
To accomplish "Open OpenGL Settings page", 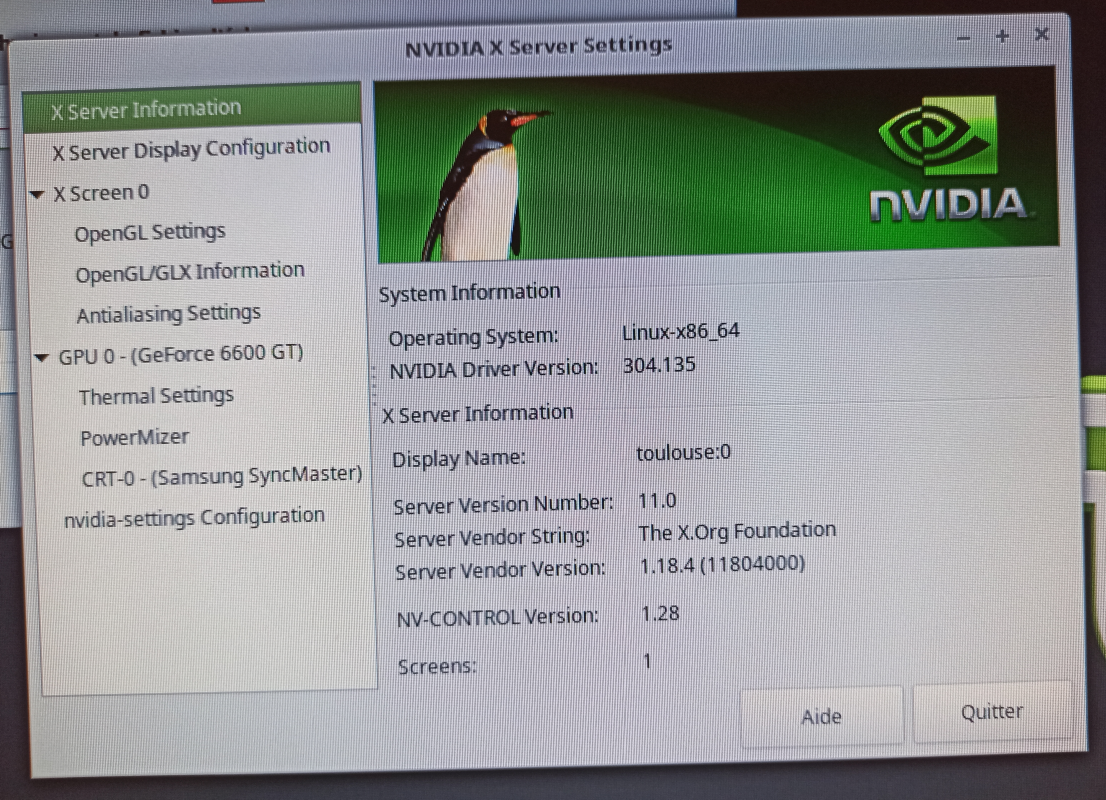I will click(x=150, y=232).
